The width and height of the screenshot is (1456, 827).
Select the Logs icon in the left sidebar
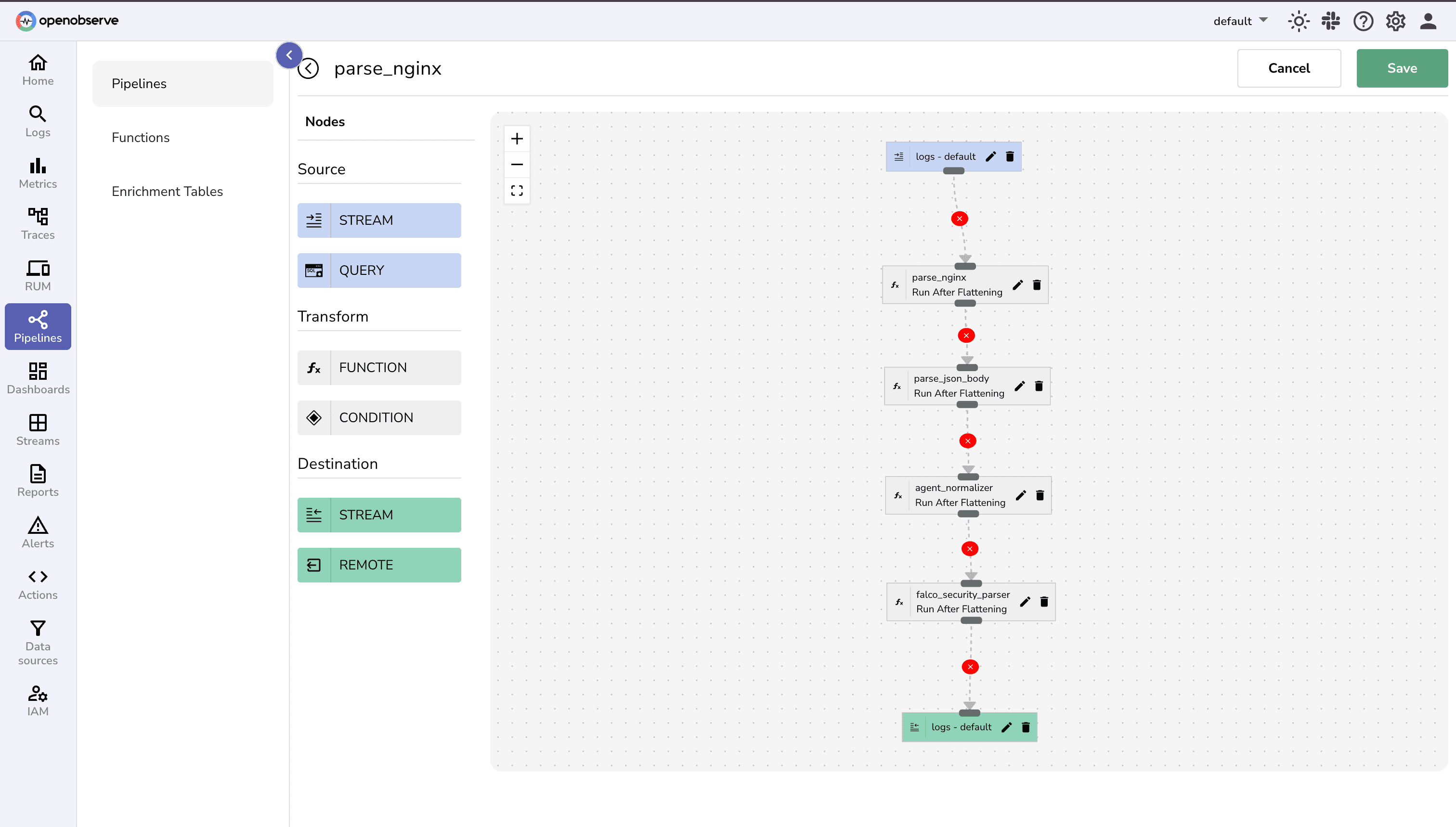37,121
